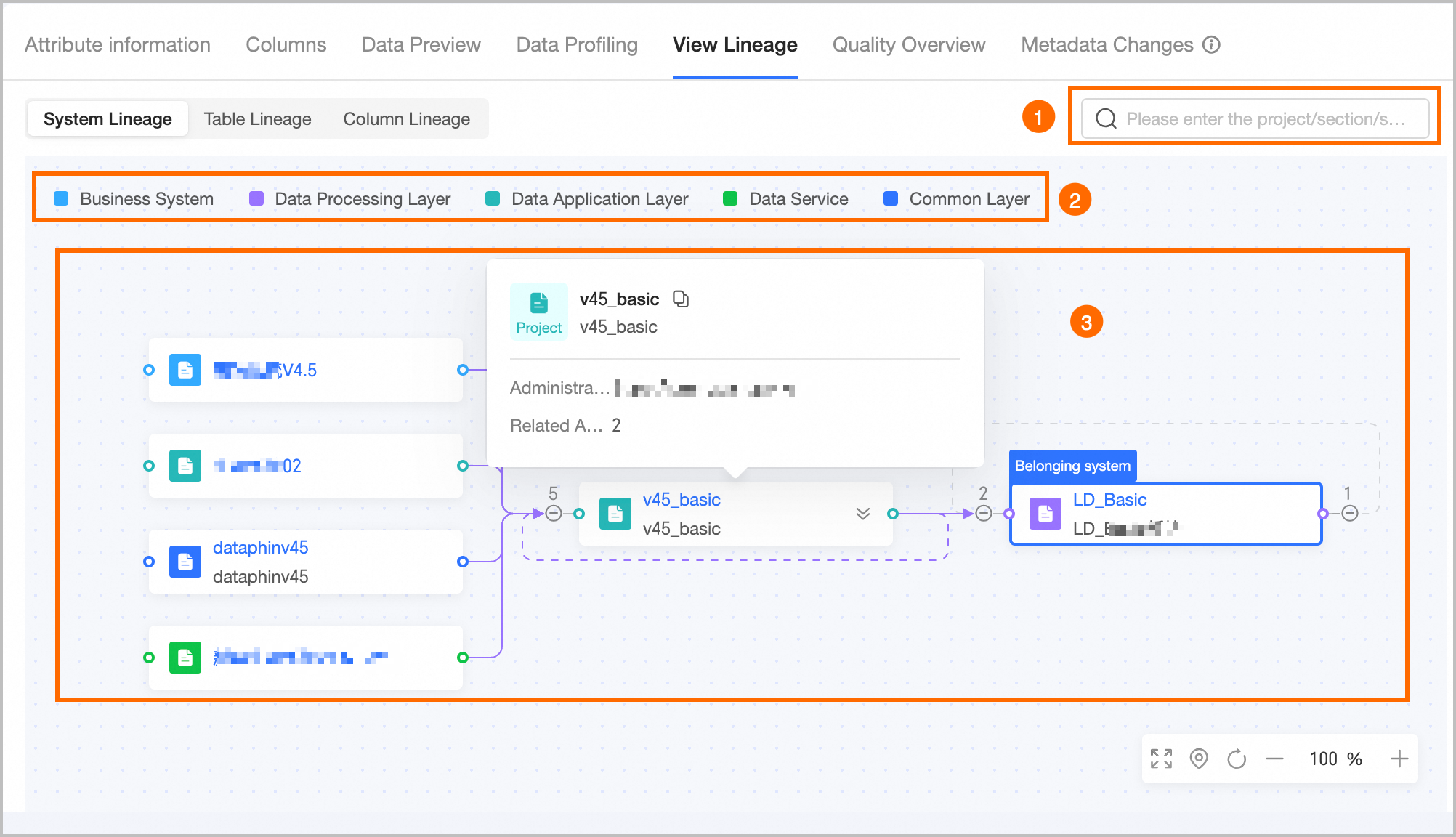Click the zoom out minus icon
Image resolution: width=1456 pixels, height=837 pixels.
1274,759
